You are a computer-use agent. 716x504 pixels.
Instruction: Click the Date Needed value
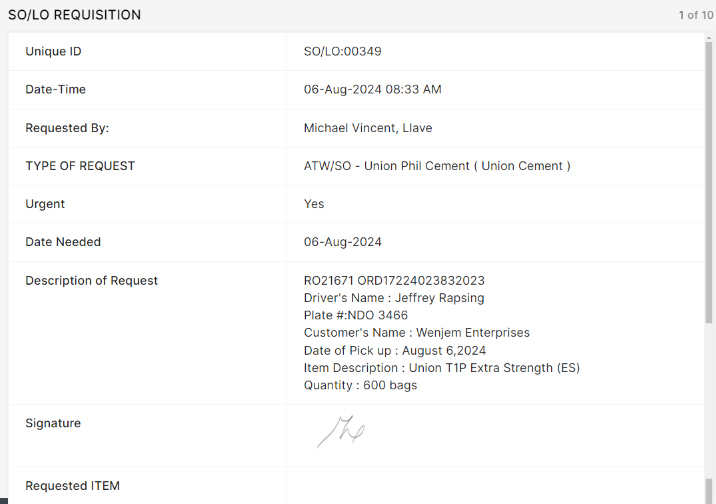[342, 242]
